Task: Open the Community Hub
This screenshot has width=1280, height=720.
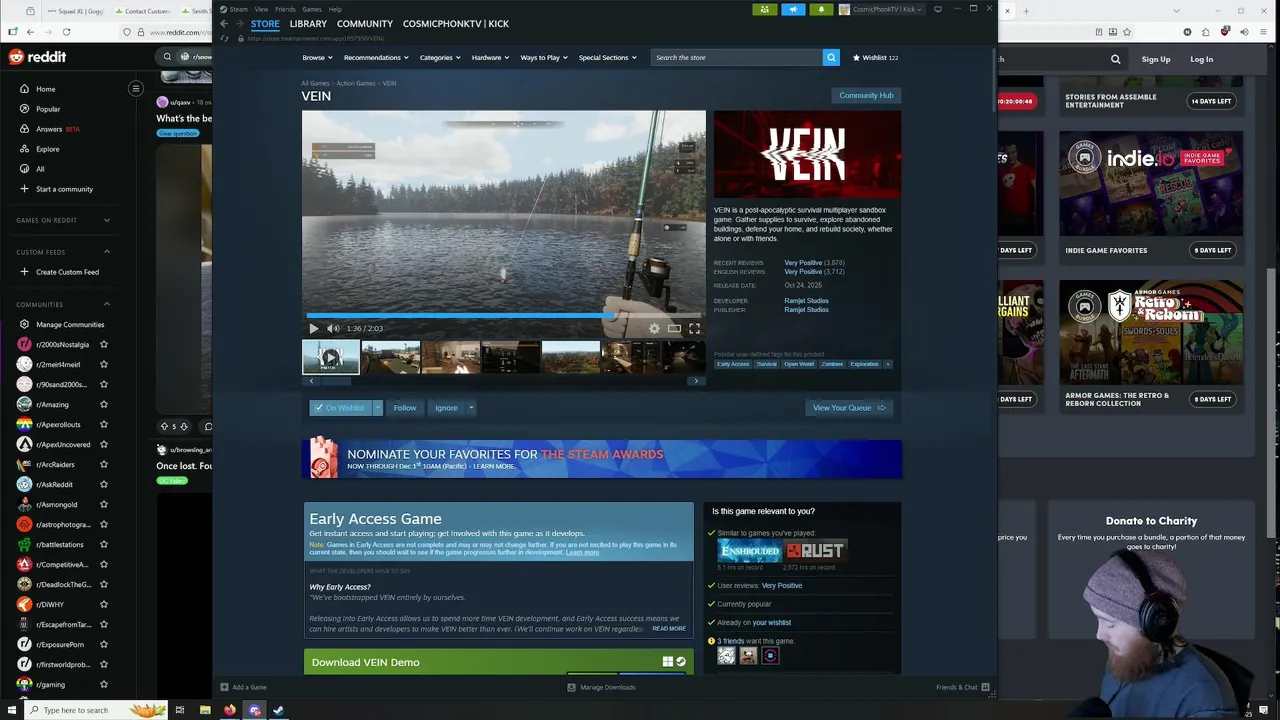Action: pos(866,95)
